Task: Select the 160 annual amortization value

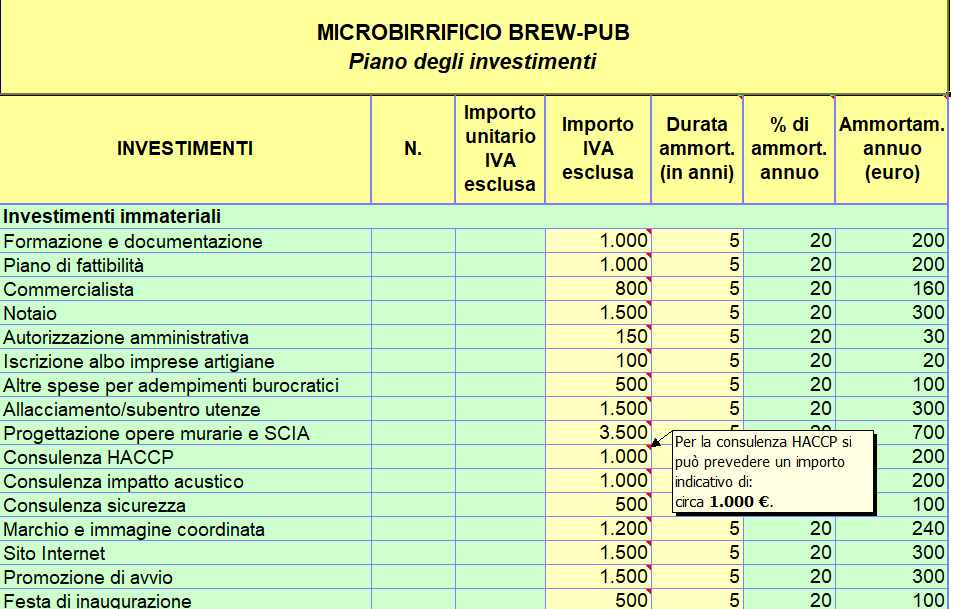Action: point(892,289)
